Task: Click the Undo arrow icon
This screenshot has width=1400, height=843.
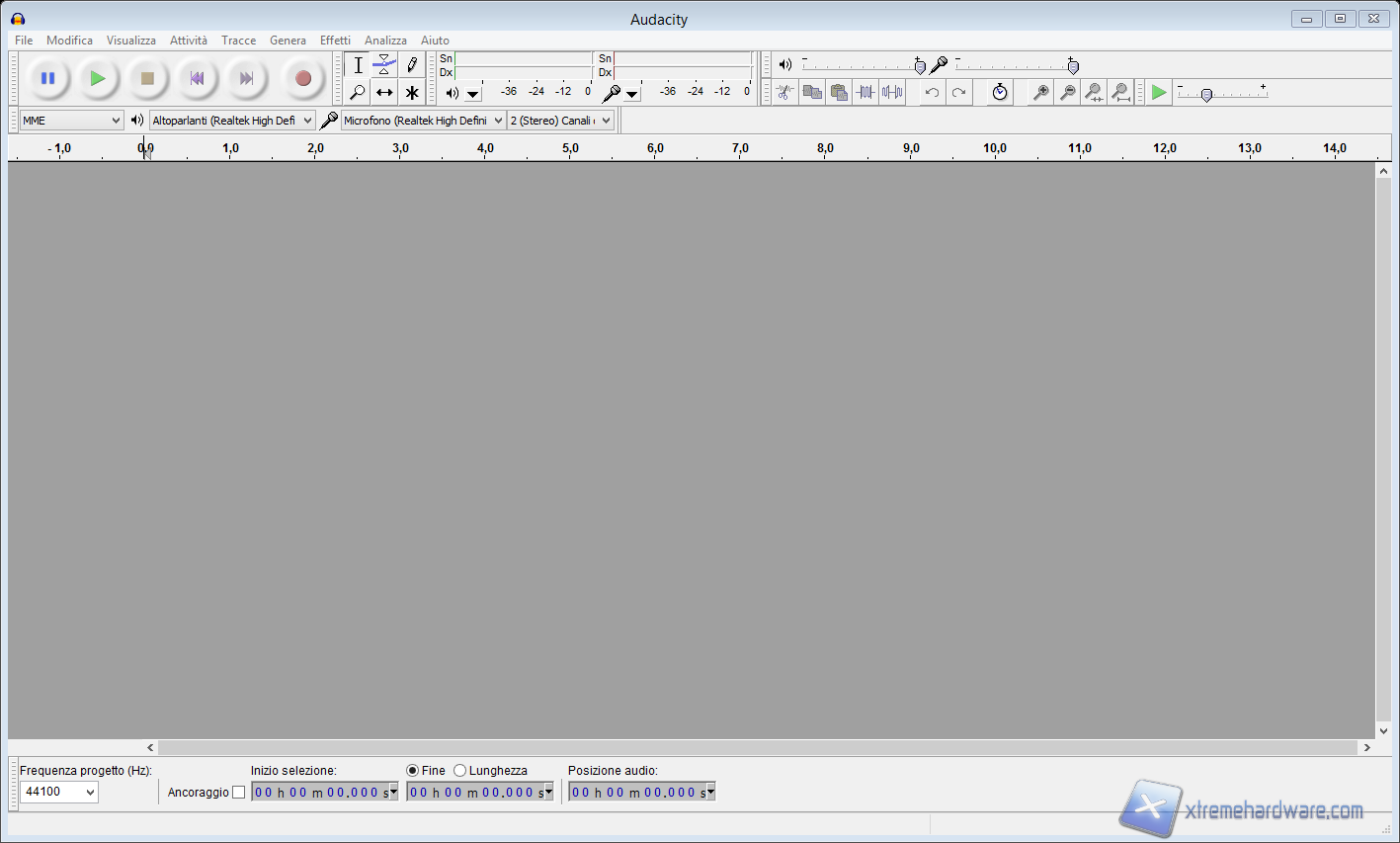Action: 932,92
